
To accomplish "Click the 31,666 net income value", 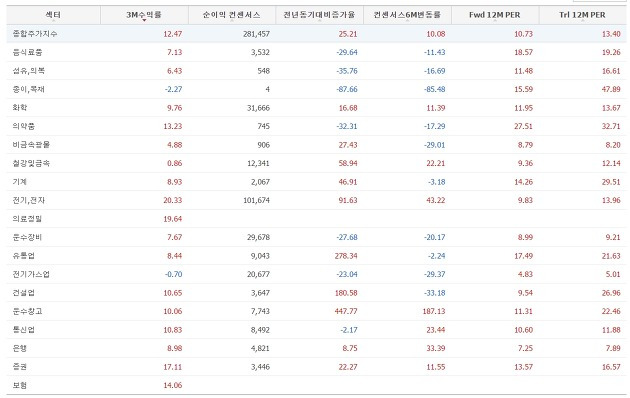I will click(x=258, y=108).
